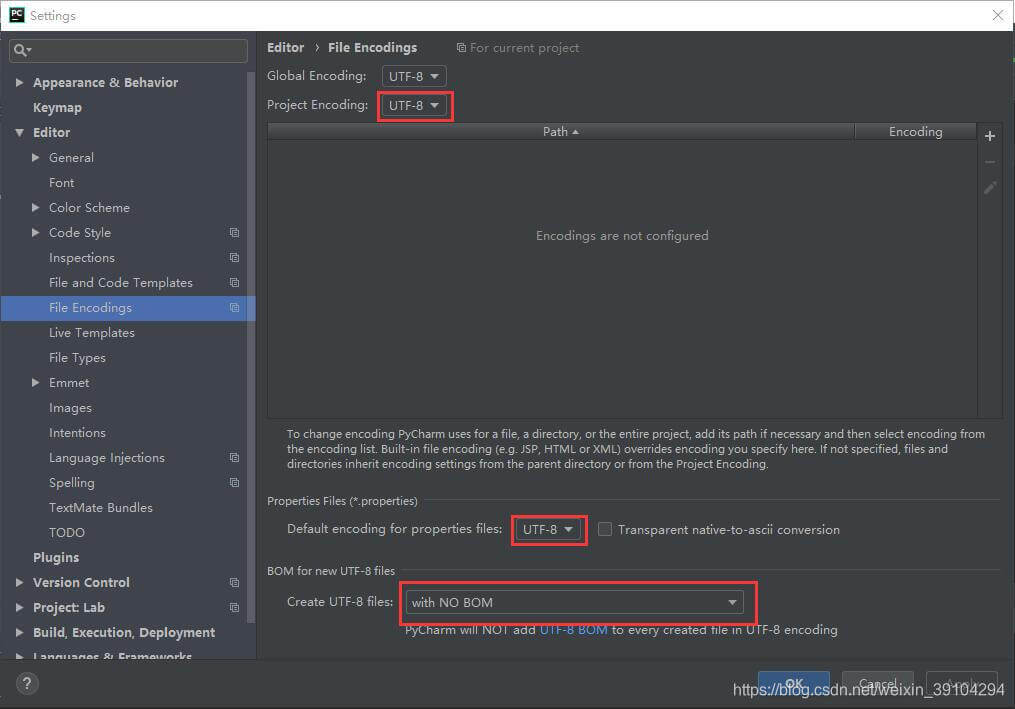Click the copy icon beside Version Control
Image resolution: width=1015 pixels, height=709 pixels.
tap(234, 582)
